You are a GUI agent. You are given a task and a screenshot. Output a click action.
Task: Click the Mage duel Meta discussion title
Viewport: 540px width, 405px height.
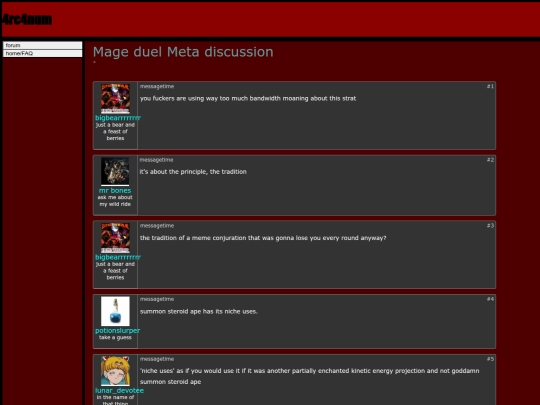pos(183,52)
